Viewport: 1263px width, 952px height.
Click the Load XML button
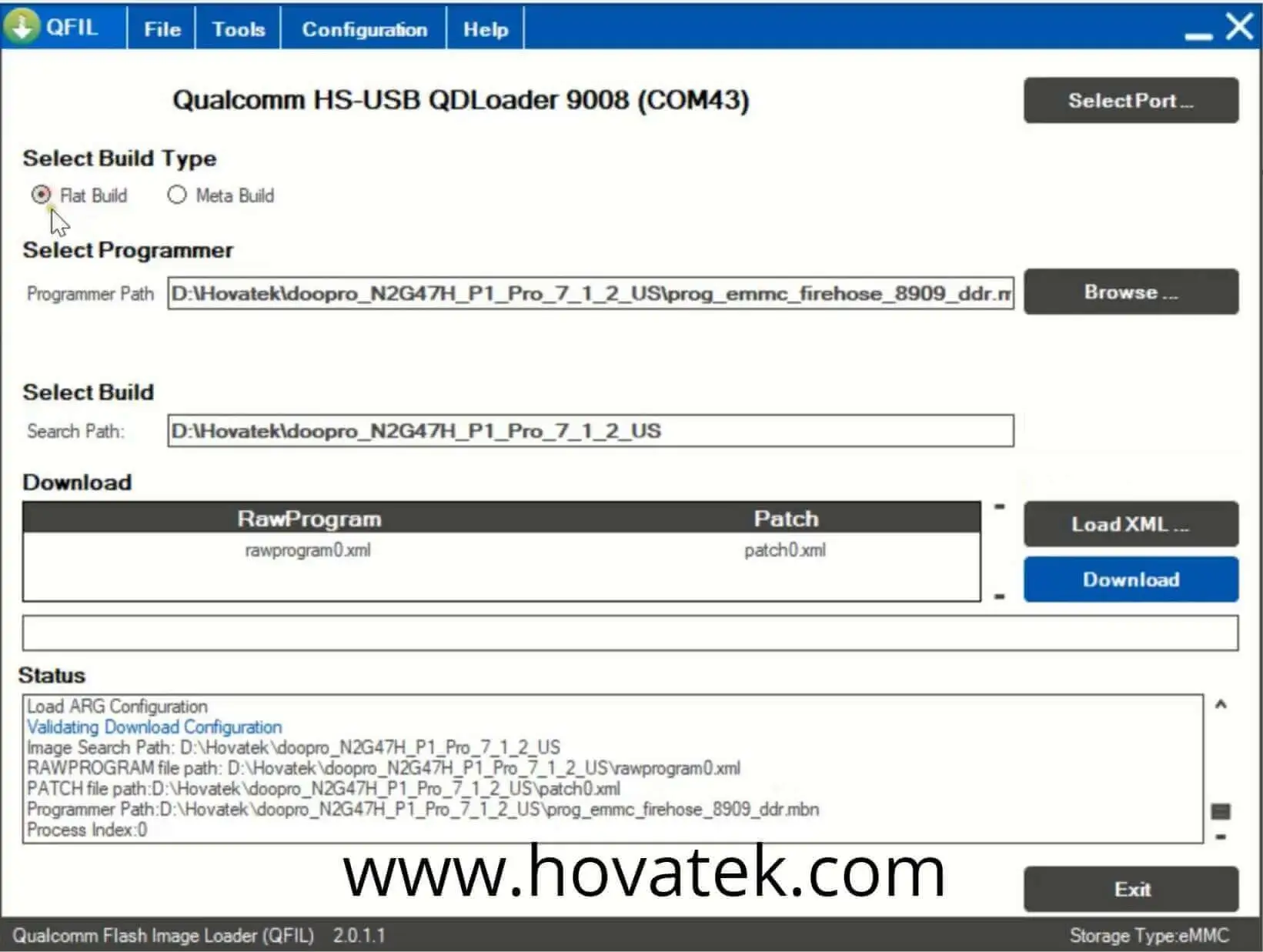click(x=1131, y=524)
